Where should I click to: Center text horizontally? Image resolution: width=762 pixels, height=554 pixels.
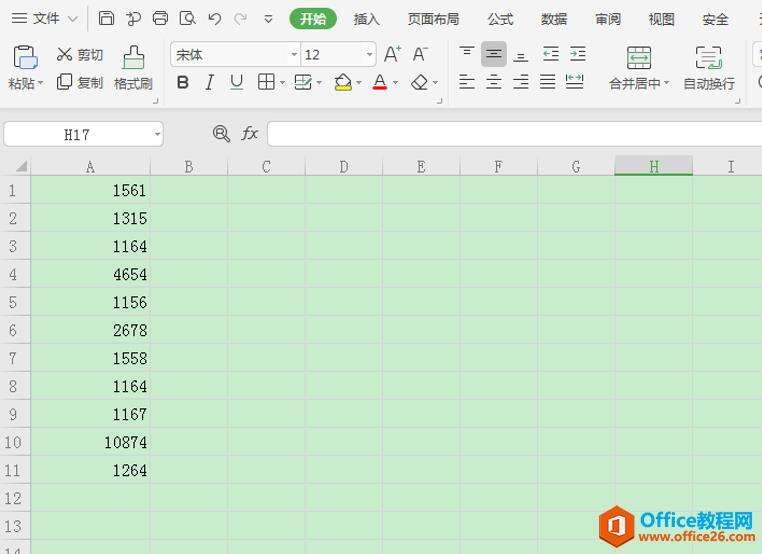click(x=494, y=82)
